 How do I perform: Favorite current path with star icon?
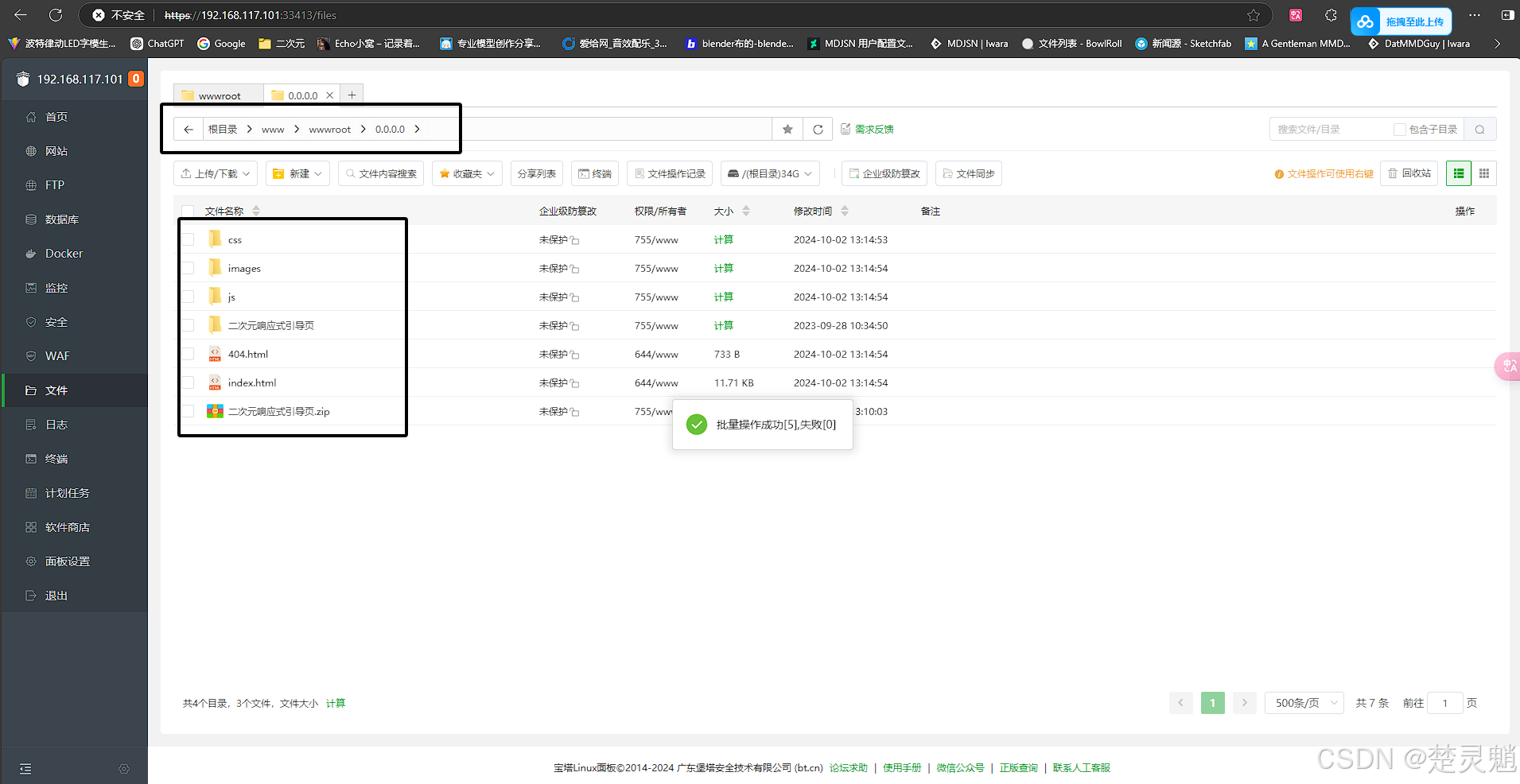pyautogui.click(x=787, y=129)
